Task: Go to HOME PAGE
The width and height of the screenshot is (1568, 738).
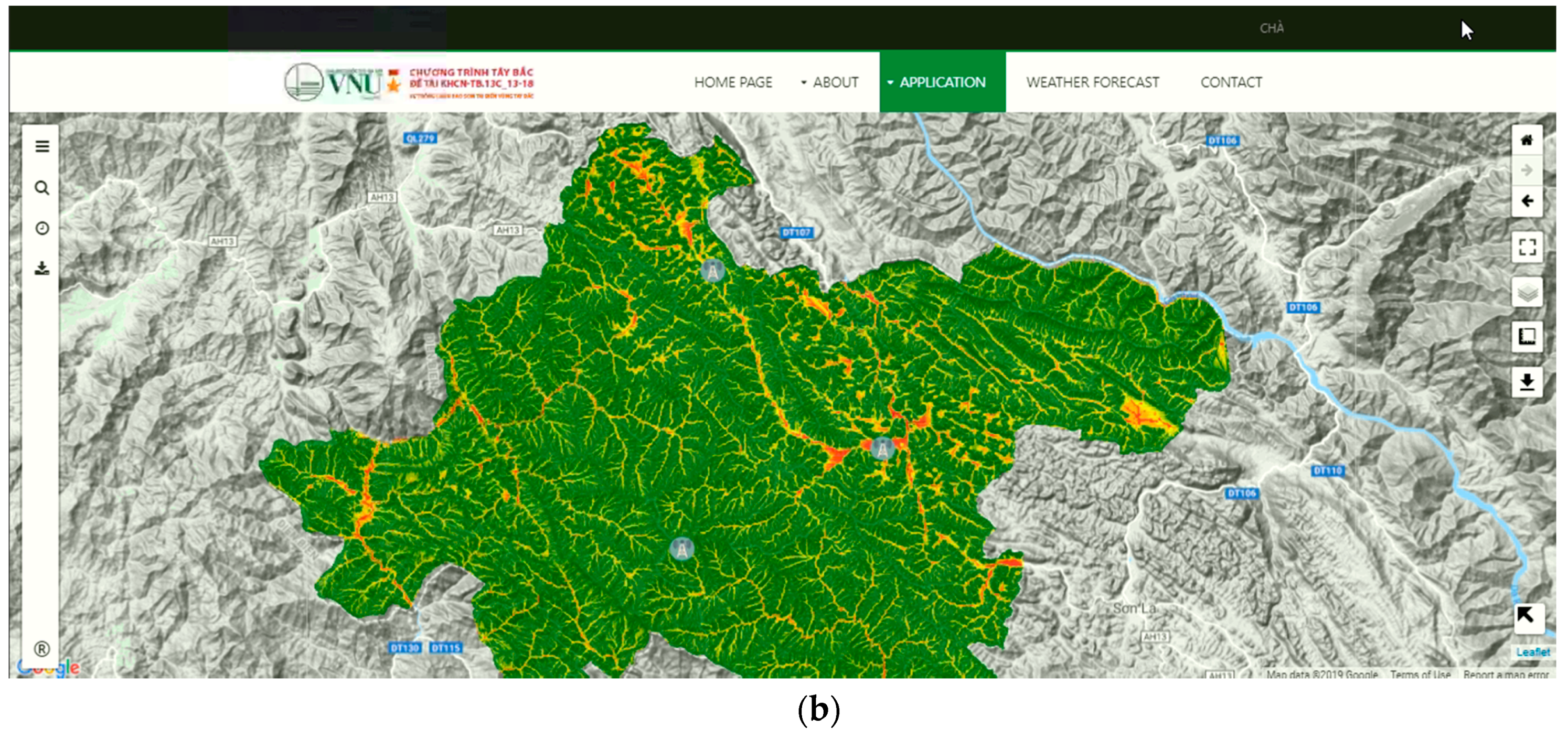Action: pos(732,82)
